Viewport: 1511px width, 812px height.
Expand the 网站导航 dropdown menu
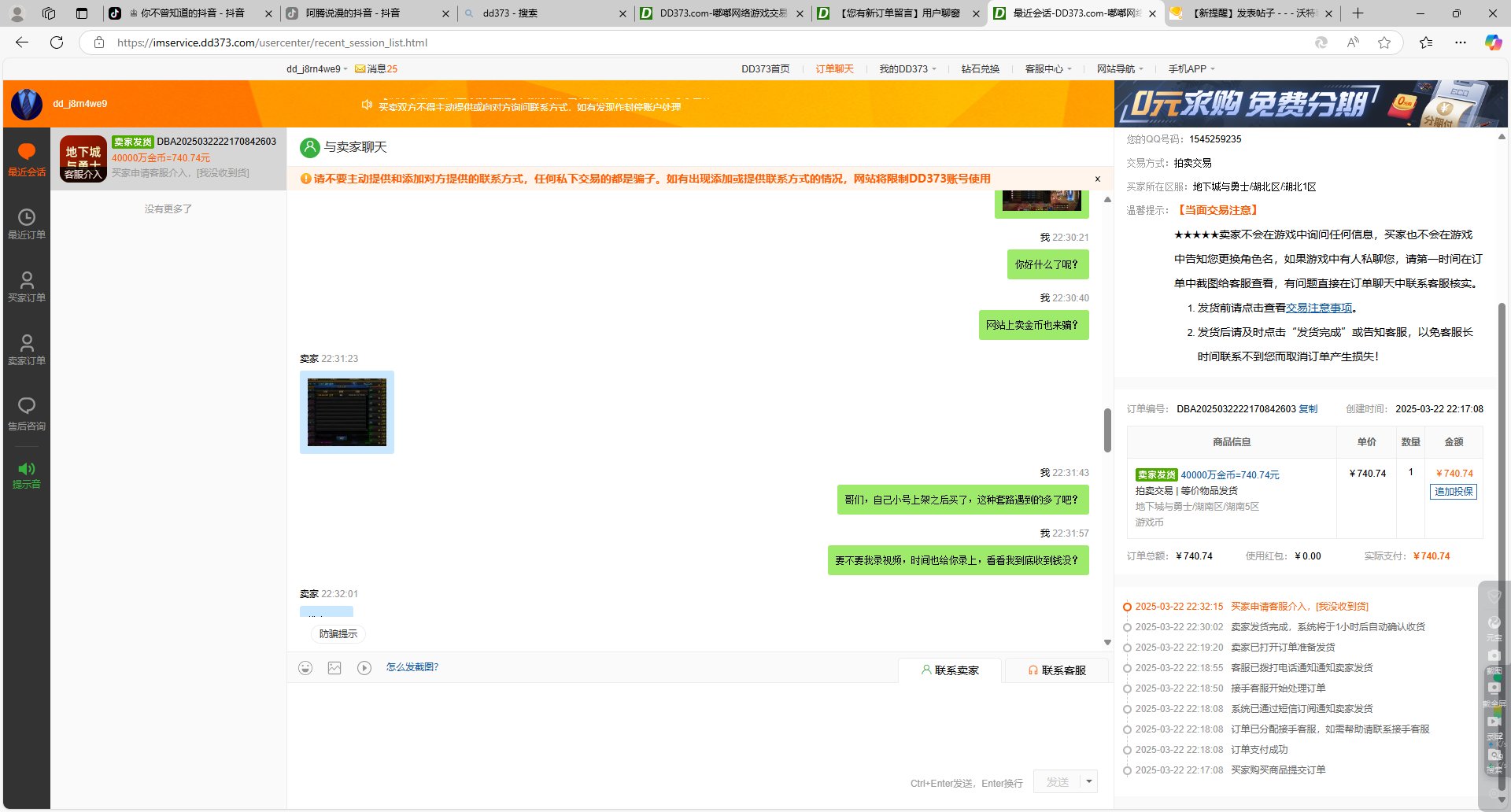click(x=1120, y=69)
